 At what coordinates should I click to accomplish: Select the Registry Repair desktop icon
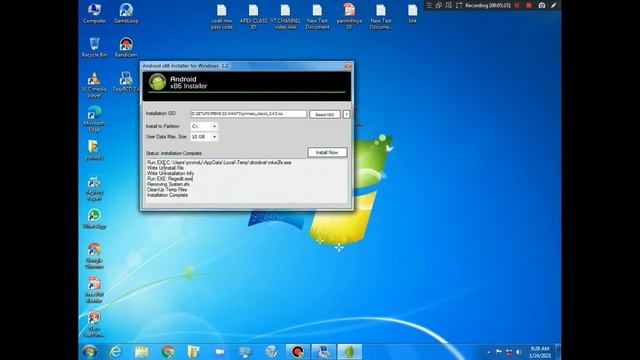click(x=94, y=188)
